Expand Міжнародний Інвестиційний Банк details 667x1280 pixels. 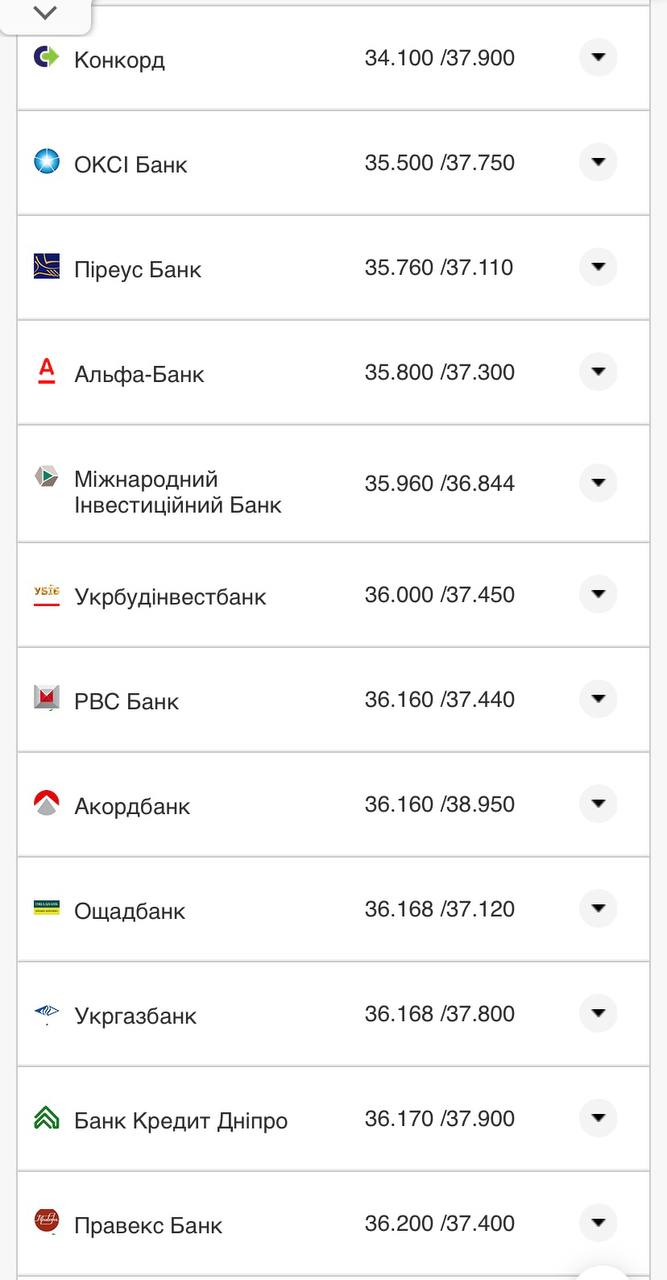[x=598, y=483]
